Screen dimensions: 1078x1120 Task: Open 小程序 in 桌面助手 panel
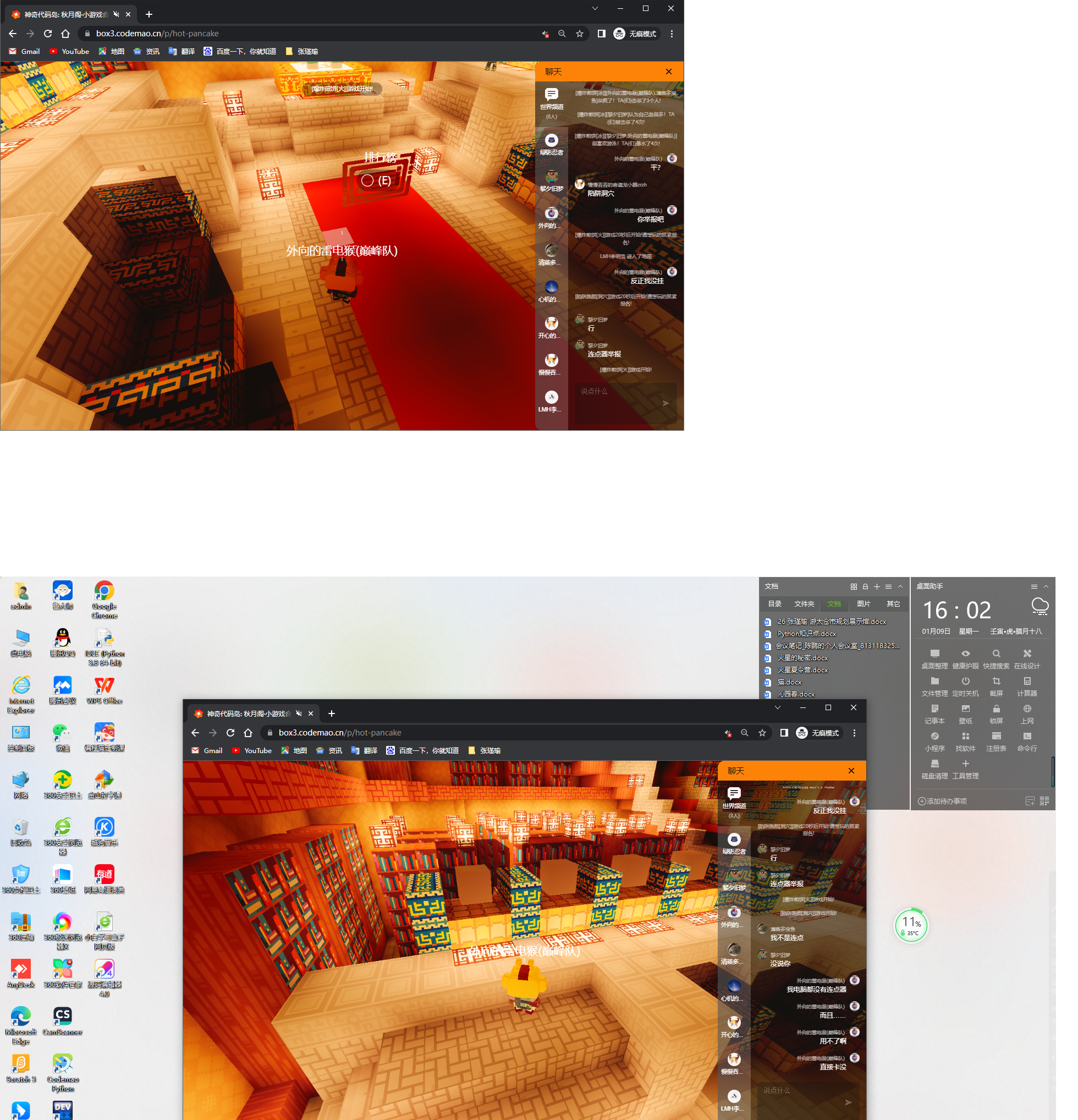click(x=934, y=741)
